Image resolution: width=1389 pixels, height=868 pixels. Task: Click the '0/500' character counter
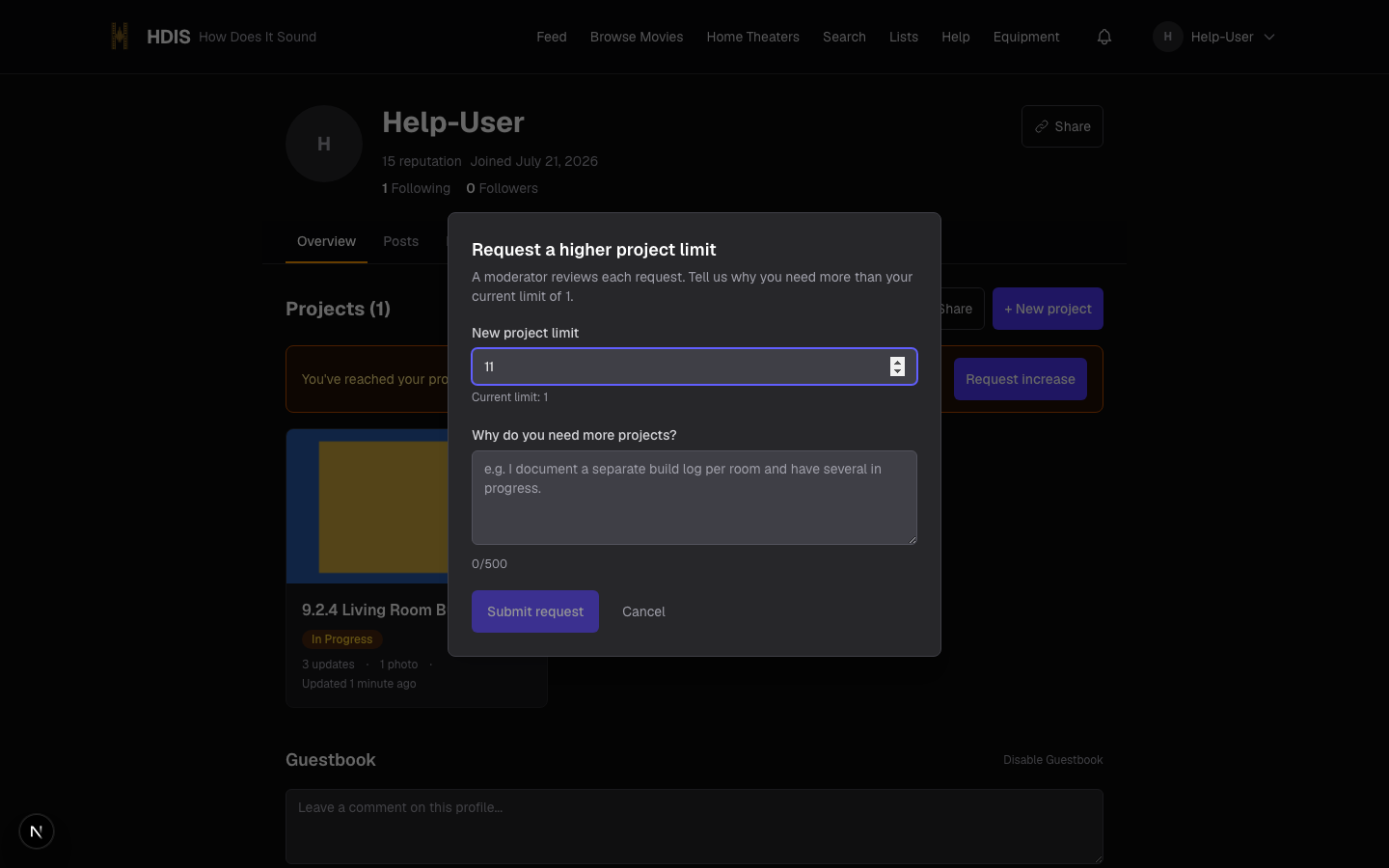coord(489,564)
